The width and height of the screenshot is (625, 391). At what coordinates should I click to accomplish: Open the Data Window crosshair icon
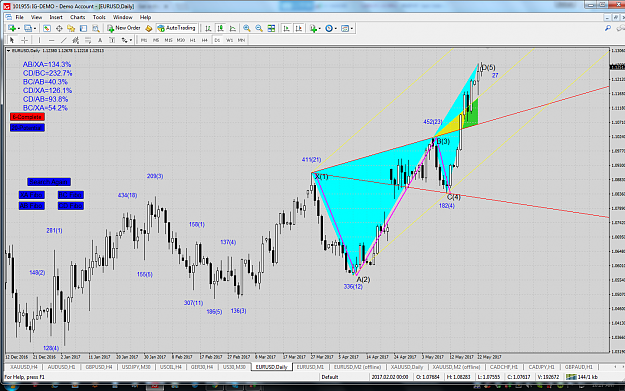[59, 28]
